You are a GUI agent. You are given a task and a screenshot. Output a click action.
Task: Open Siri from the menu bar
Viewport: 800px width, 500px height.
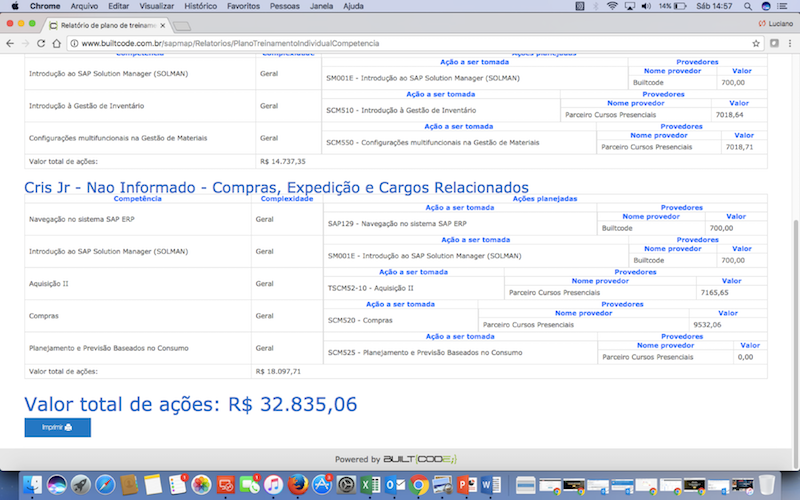pyautogui.click(x=765, y=6)
